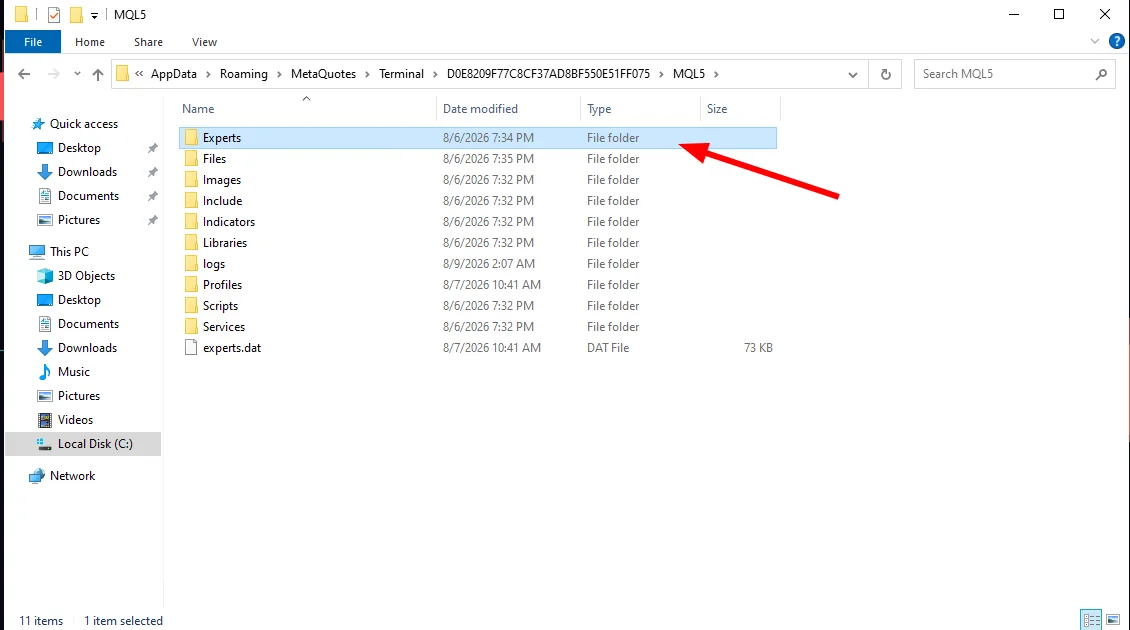Open the address bar history dropdown

853,74
